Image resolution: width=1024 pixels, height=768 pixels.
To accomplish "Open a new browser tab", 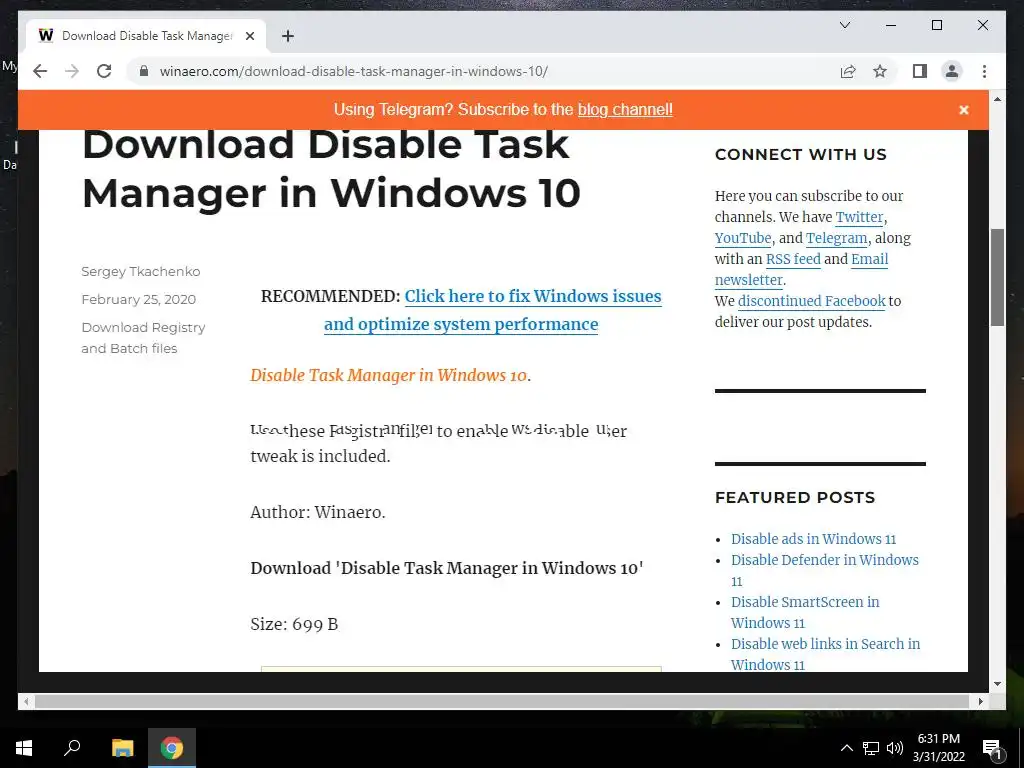I will coord(288,36).
